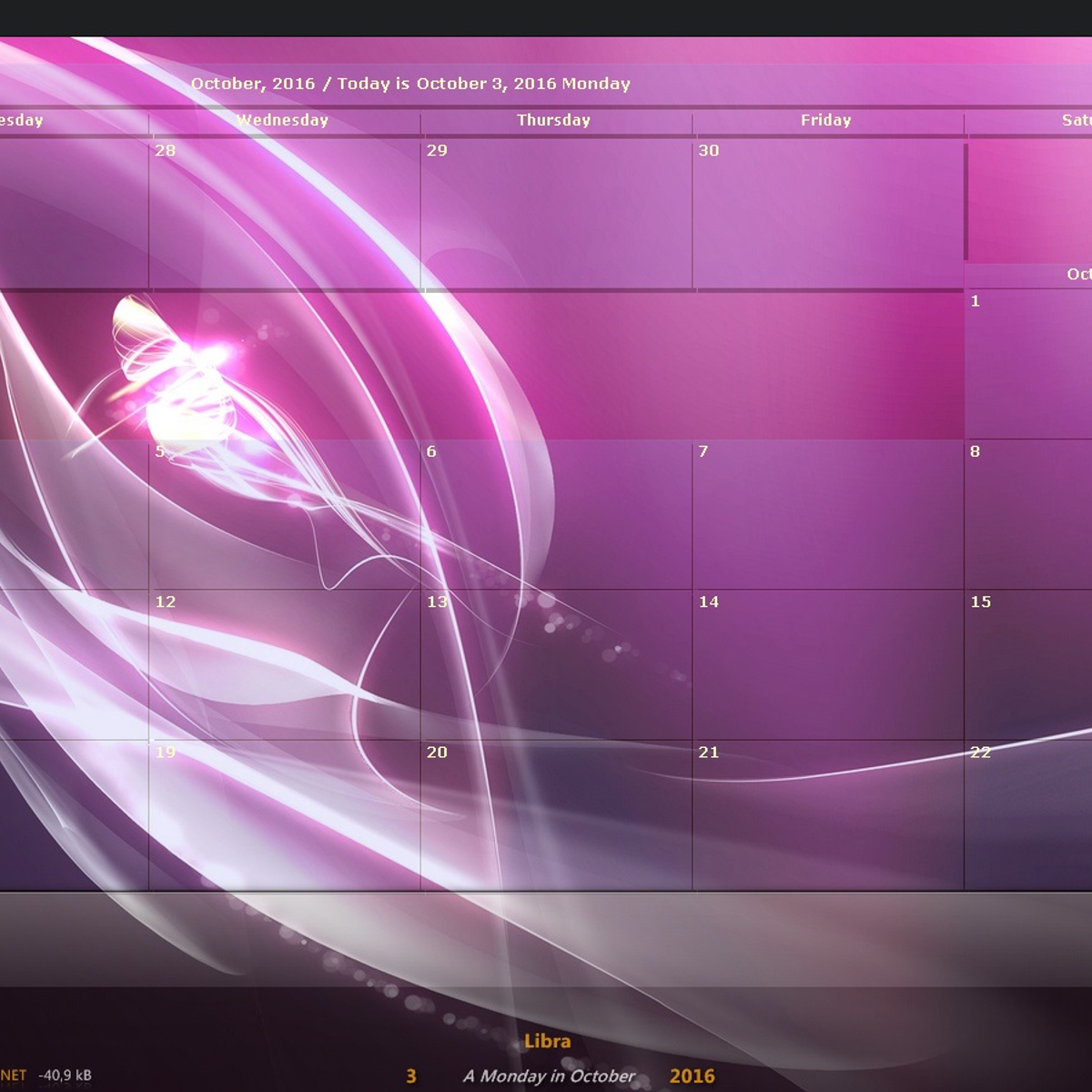The height and width of the screenshot is (1092, 1092).
Task: Select the Wednesday column header
Action: pyautogui.click(x=282, y=120)
